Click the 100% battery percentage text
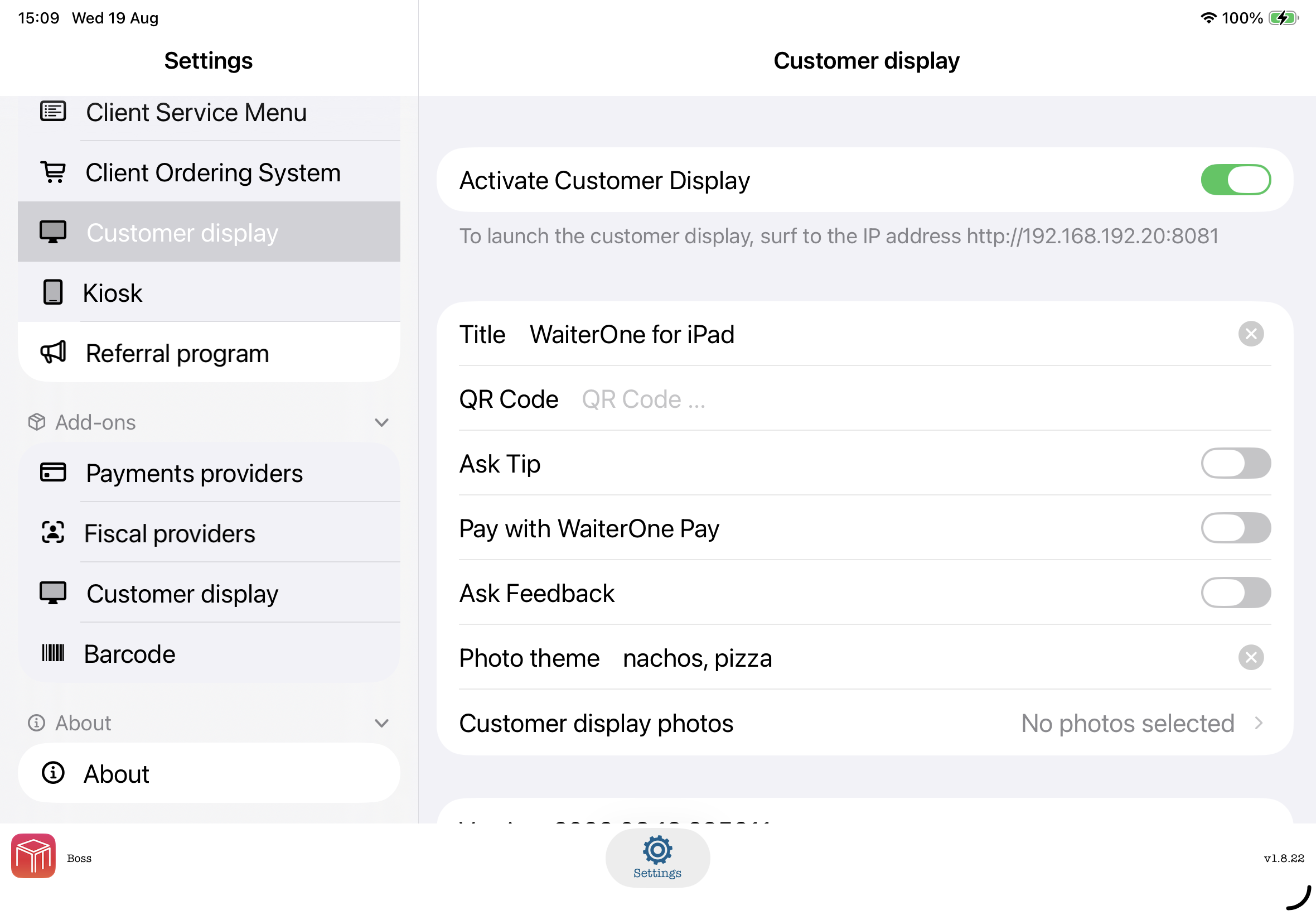The image size is (1316, 915). [1241, 18]
